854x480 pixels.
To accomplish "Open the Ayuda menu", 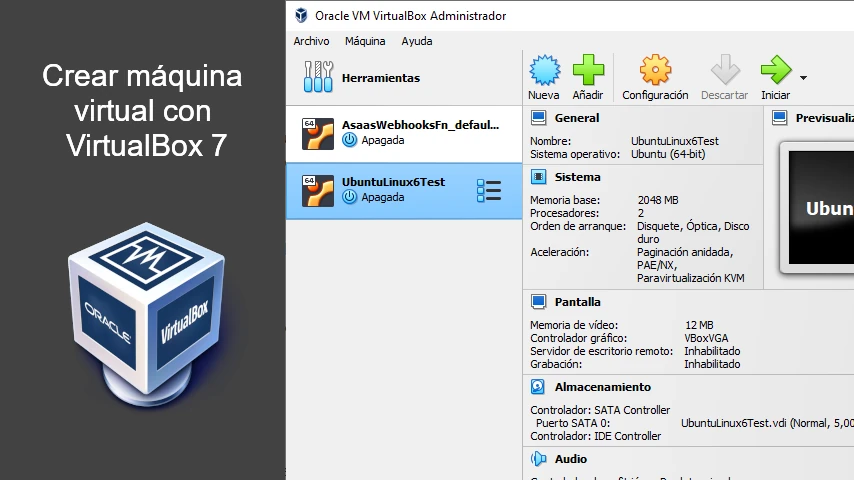I will (x=417, y=41).
